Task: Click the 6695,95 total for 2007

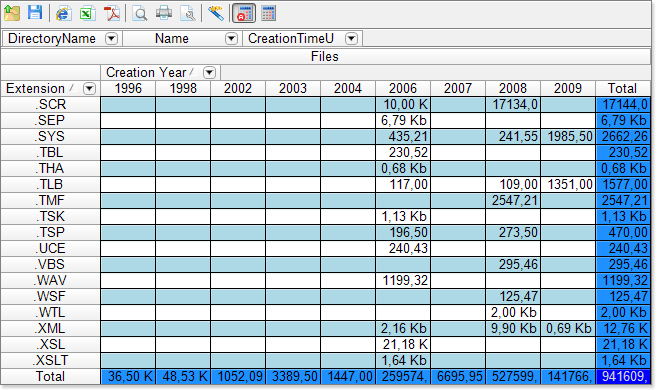Action: click(x=458, y=376)
